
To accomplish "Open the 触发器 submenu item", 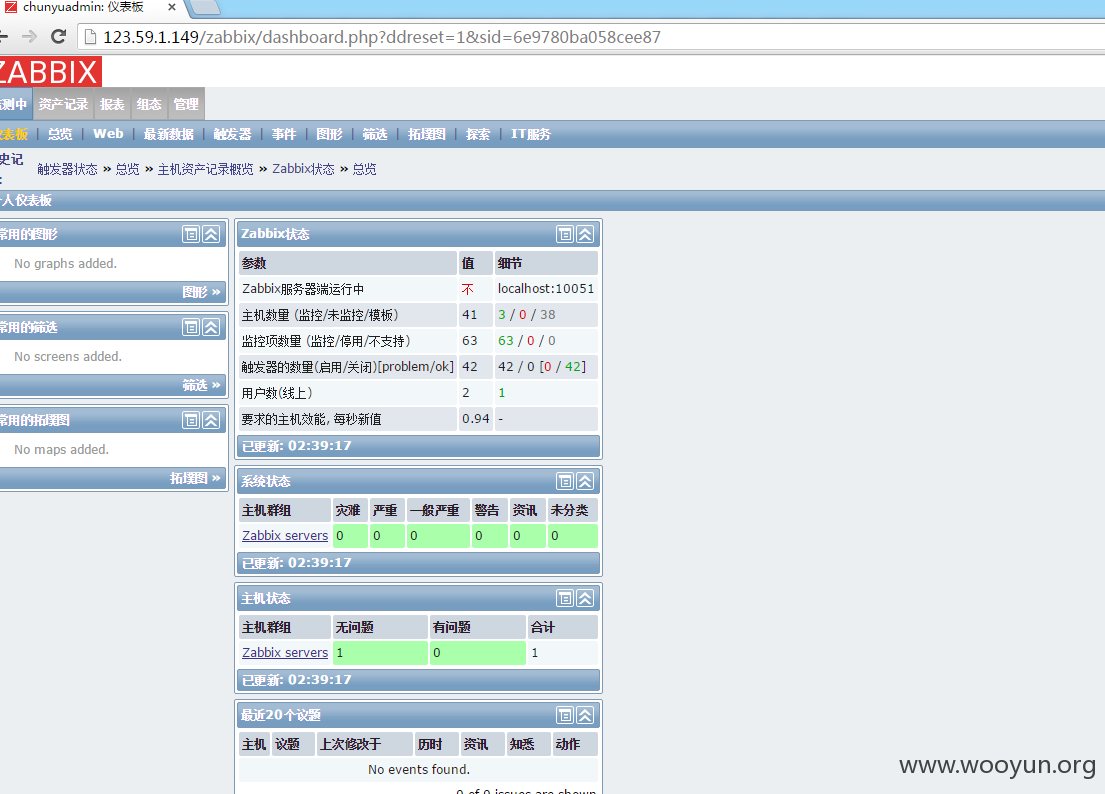I will [233, 134].
